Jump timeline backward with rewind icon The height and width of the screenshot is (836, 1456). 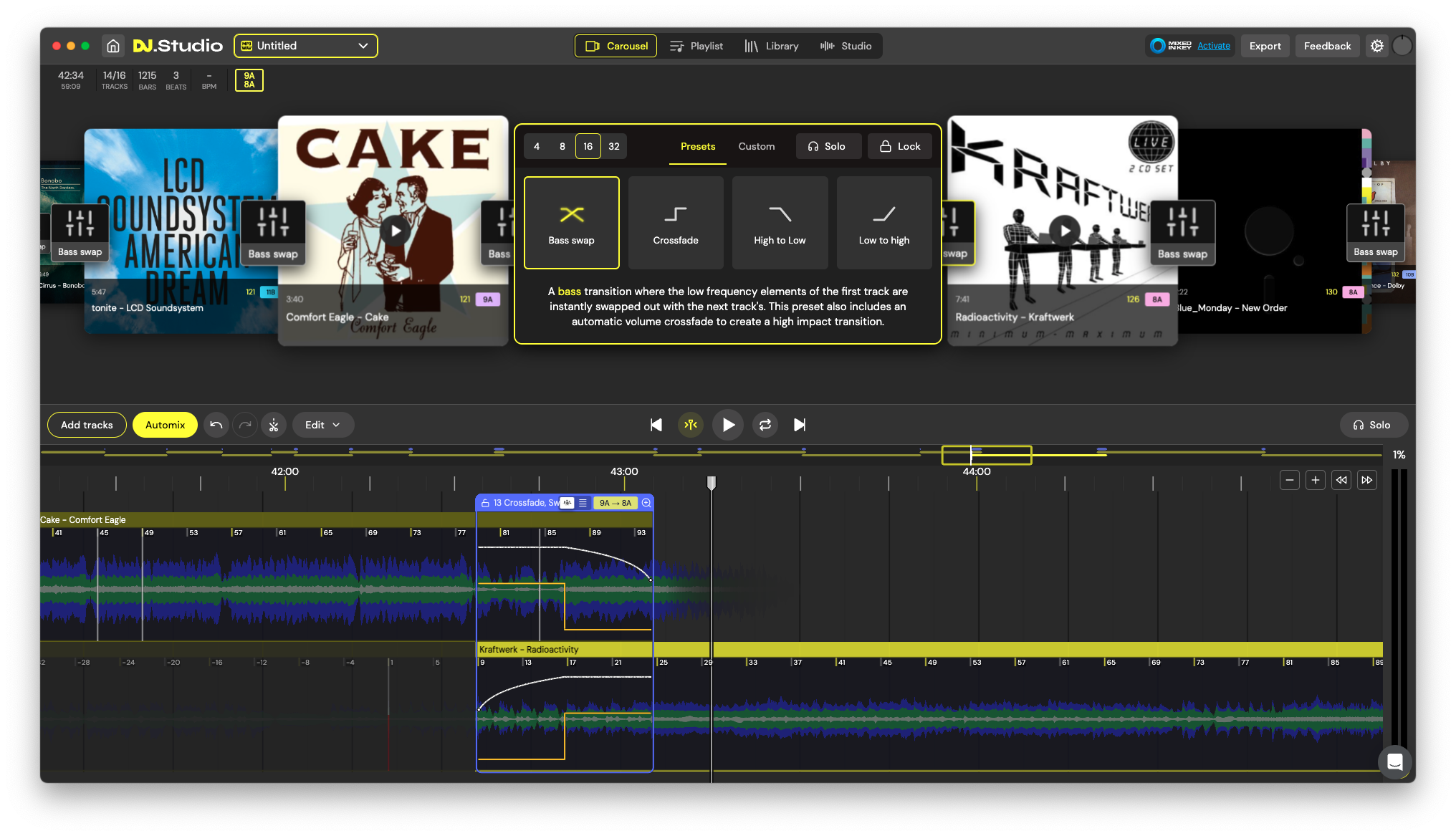click(1341, 480)
